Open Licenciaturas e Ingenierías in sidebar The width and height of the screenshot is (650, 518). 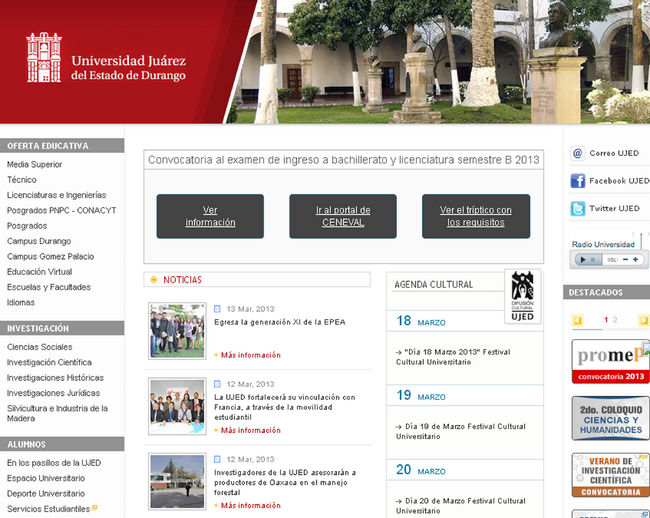coord(56,195)
